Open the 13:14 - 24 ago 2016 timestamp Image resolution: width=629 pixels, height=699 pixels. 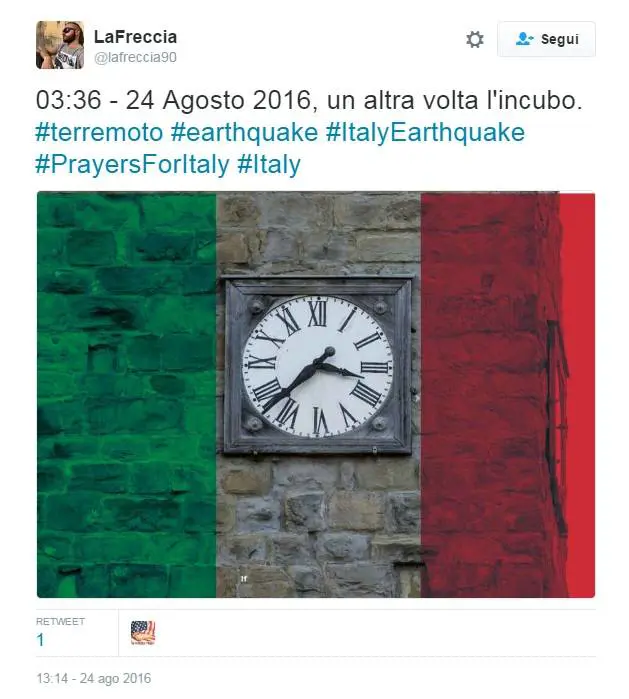94,678
